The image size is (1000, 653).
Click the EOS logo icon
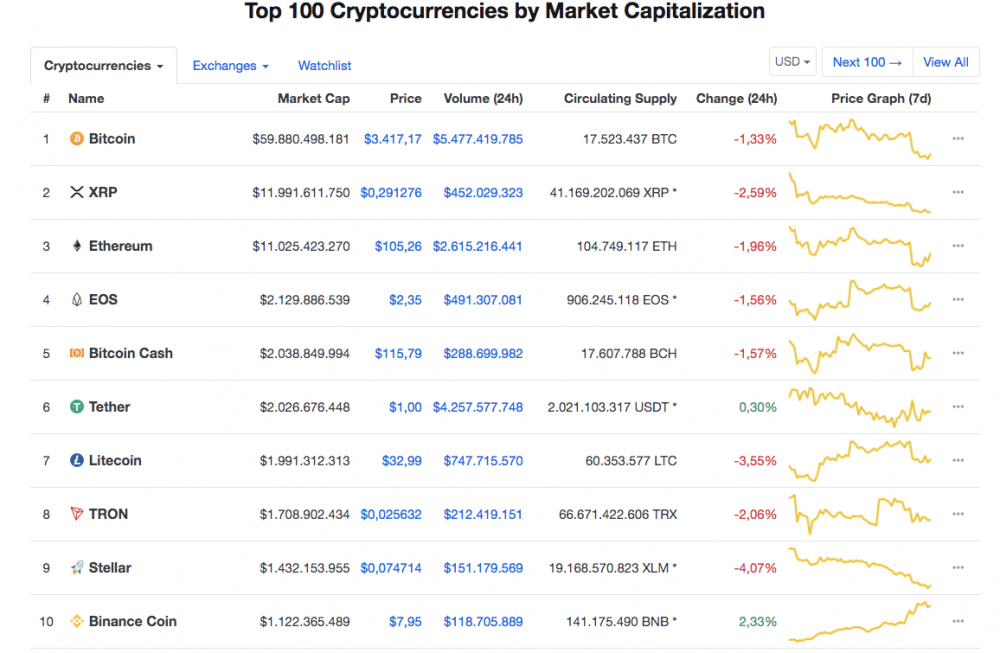coord(76,300)
